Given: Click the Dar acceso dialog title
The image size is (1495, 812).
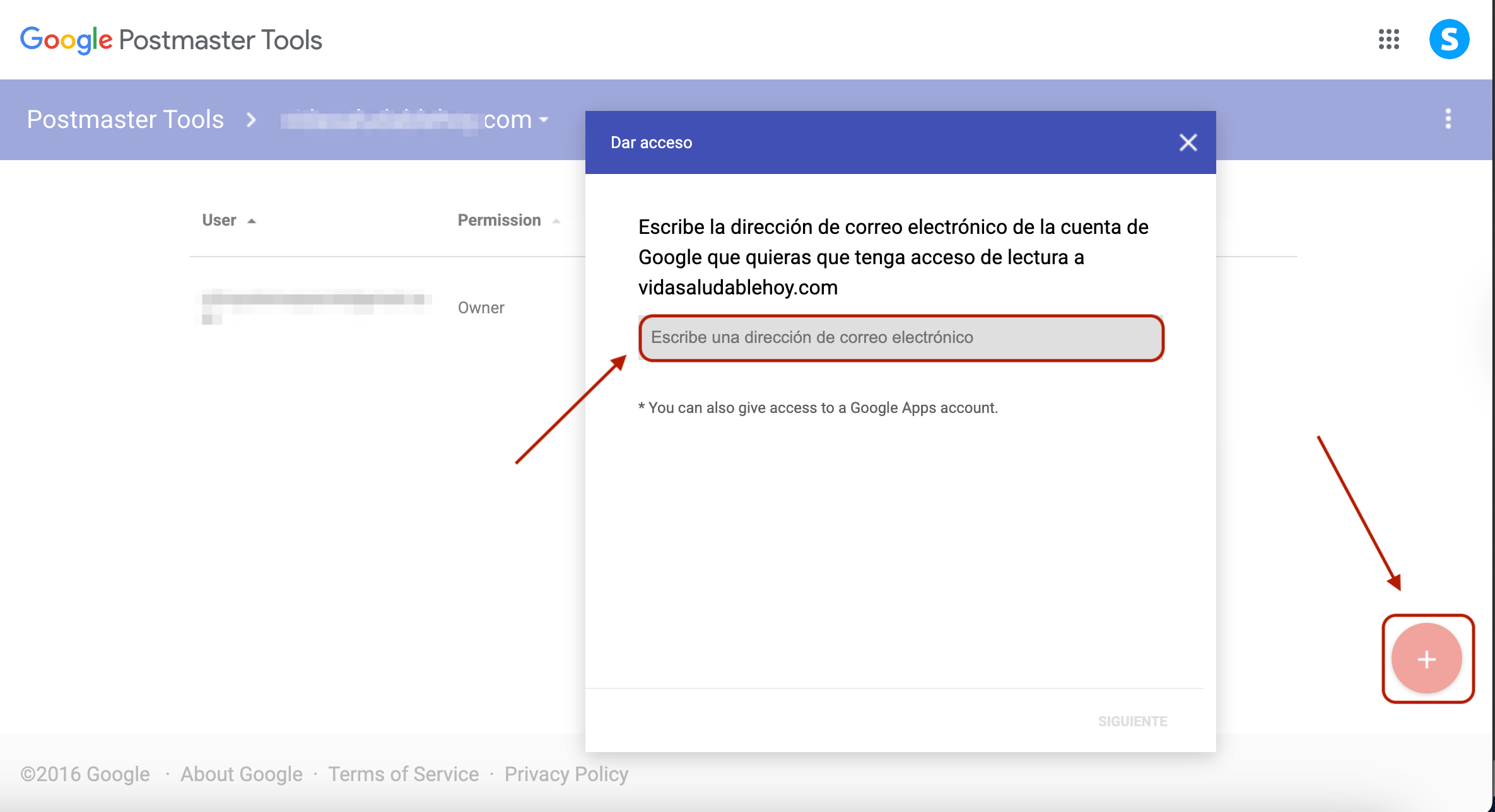Looking at the screenshot, I should point(651,142).
